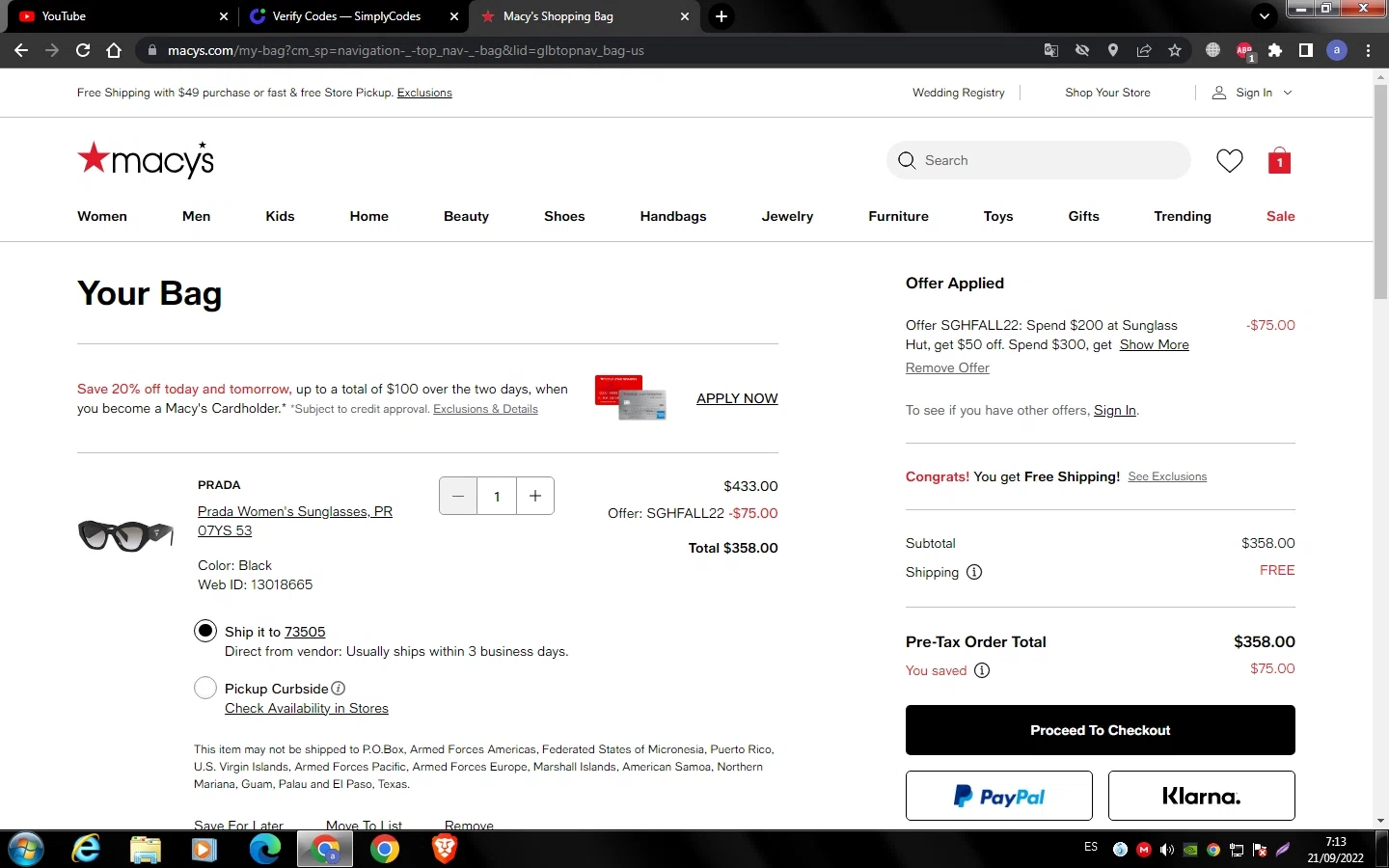Click the translate page icon in address bar

pos(1051,50)
